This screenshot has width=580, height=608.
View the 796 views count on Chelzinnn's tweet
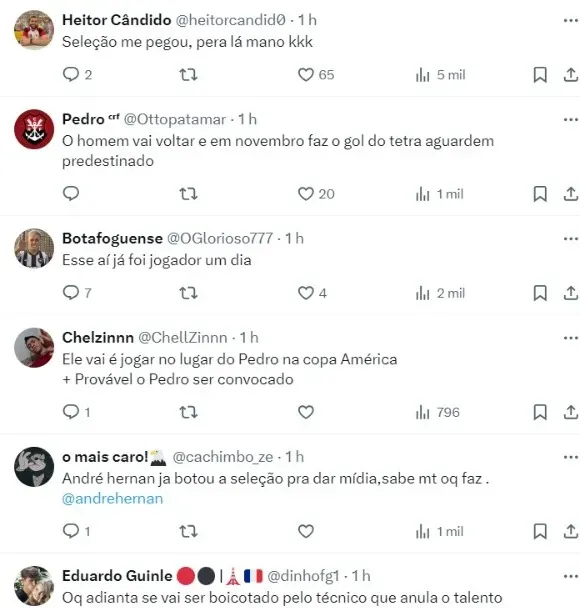437,413
